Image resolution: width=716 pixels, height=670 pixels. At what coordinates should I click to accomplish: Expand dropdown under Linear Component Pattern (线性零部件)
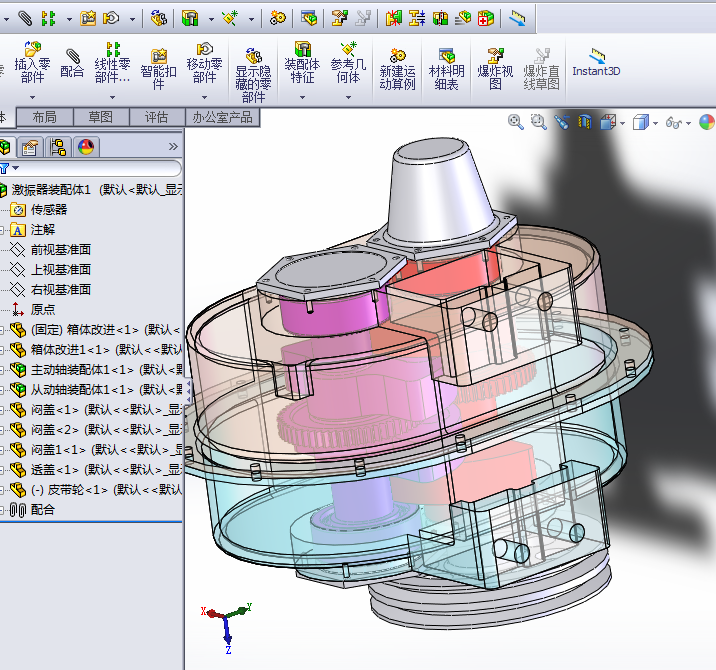(x=112, y=97)
